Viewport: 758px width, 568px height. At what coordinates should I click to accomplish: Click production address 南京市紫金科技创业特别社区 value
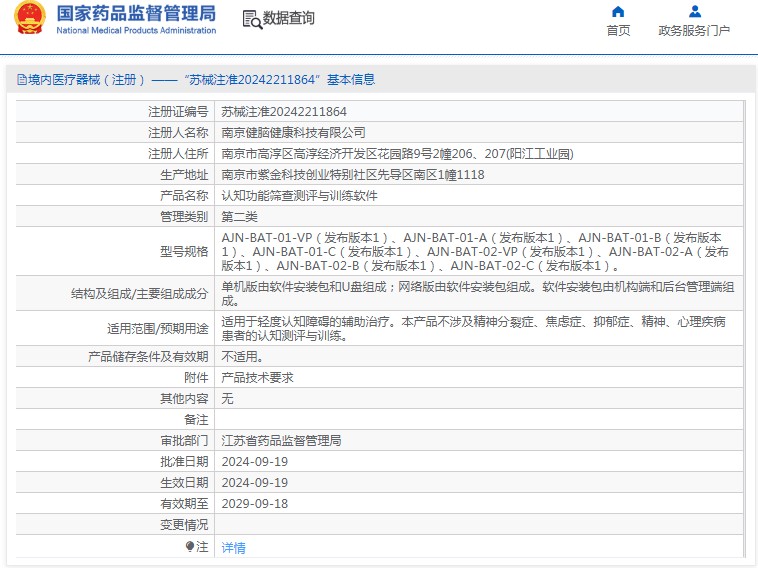pos(353,175)
